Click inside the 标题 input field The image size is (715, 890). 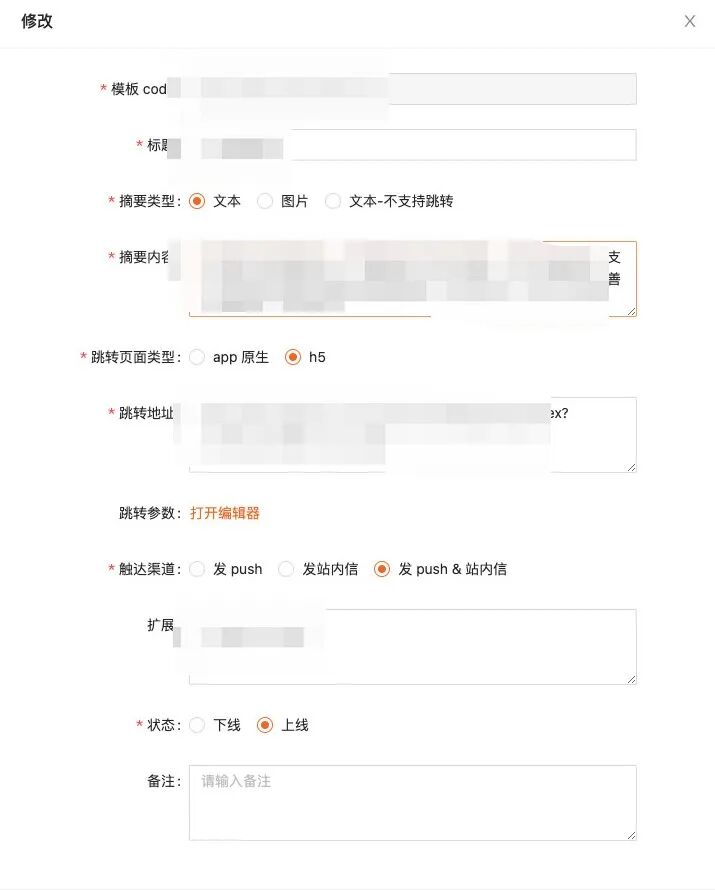(413, 145)
